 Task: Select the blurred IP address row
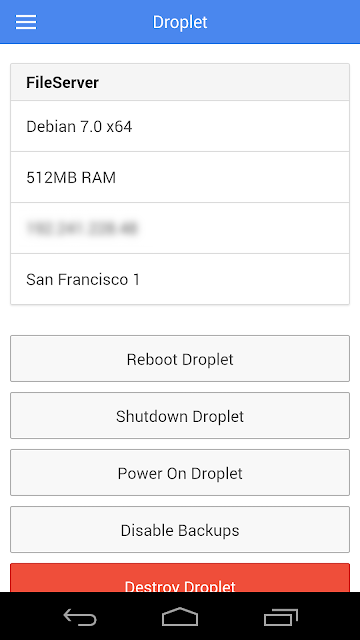point(180,228)
